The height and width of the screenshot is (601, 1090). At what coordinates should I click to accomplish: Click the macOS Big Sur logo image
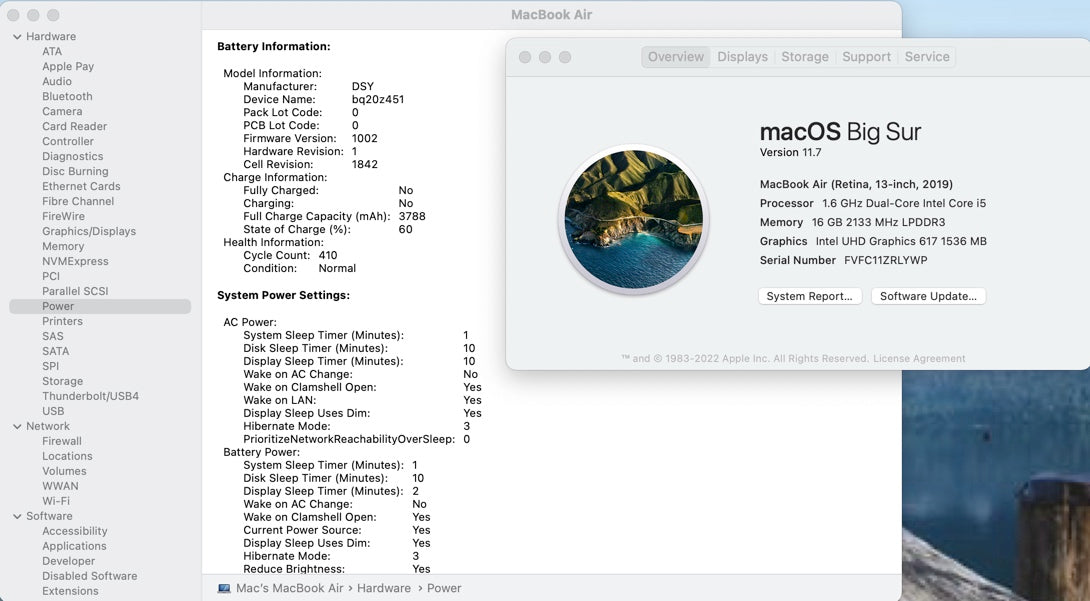[x=633, y=220]
